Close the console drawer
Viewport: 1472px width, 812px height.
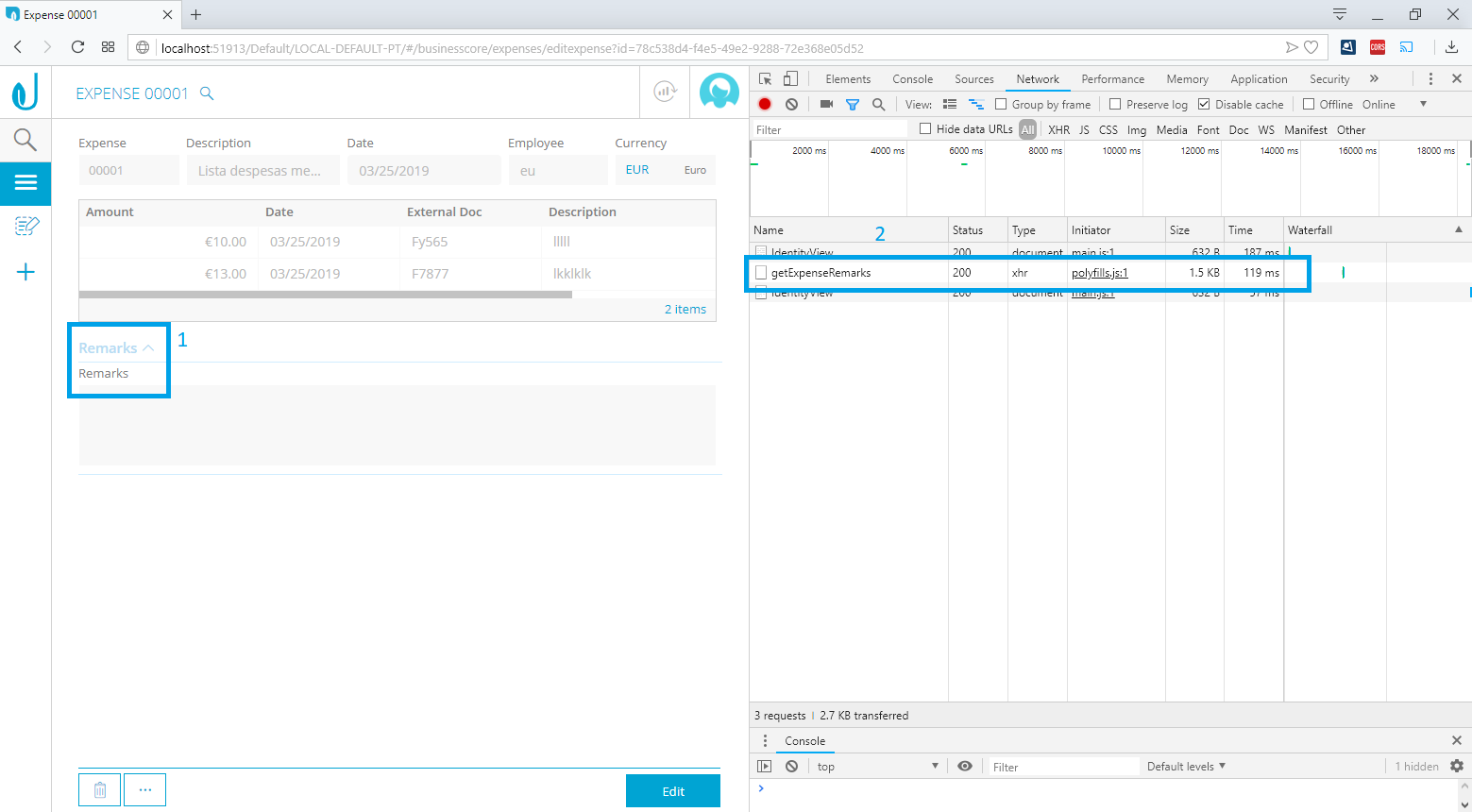click(x=1457, y=740)
